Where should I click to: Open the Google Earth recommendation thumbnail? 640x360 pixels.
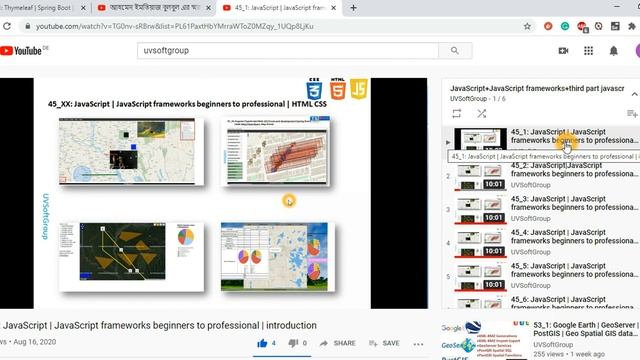[x=485, y=340]
